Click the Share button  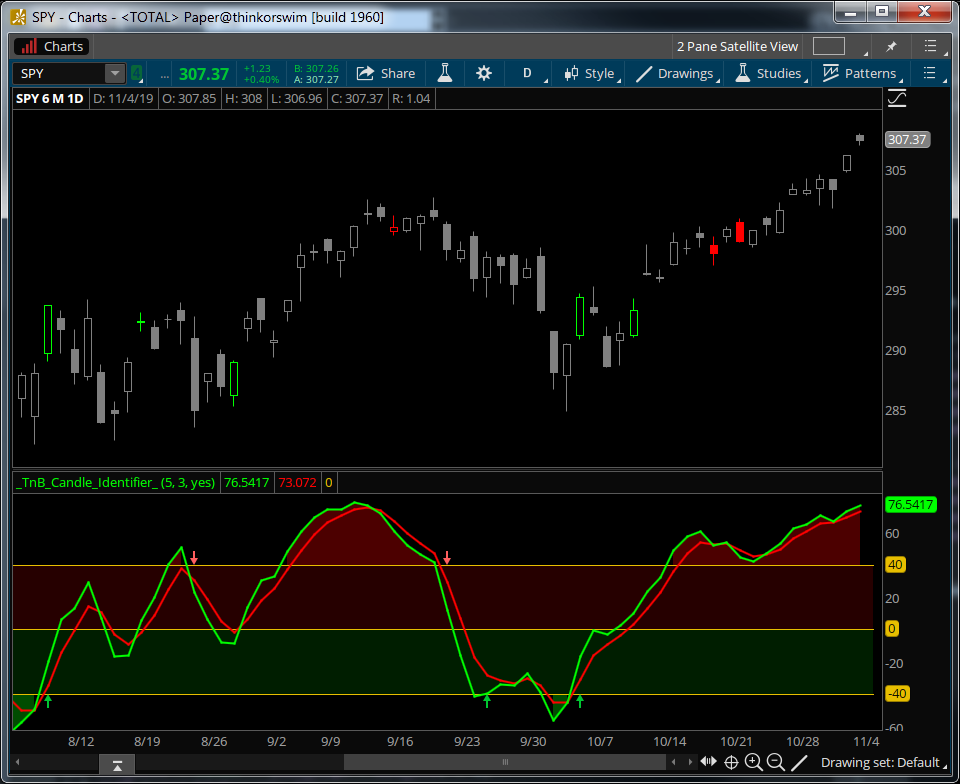point(386,73)
